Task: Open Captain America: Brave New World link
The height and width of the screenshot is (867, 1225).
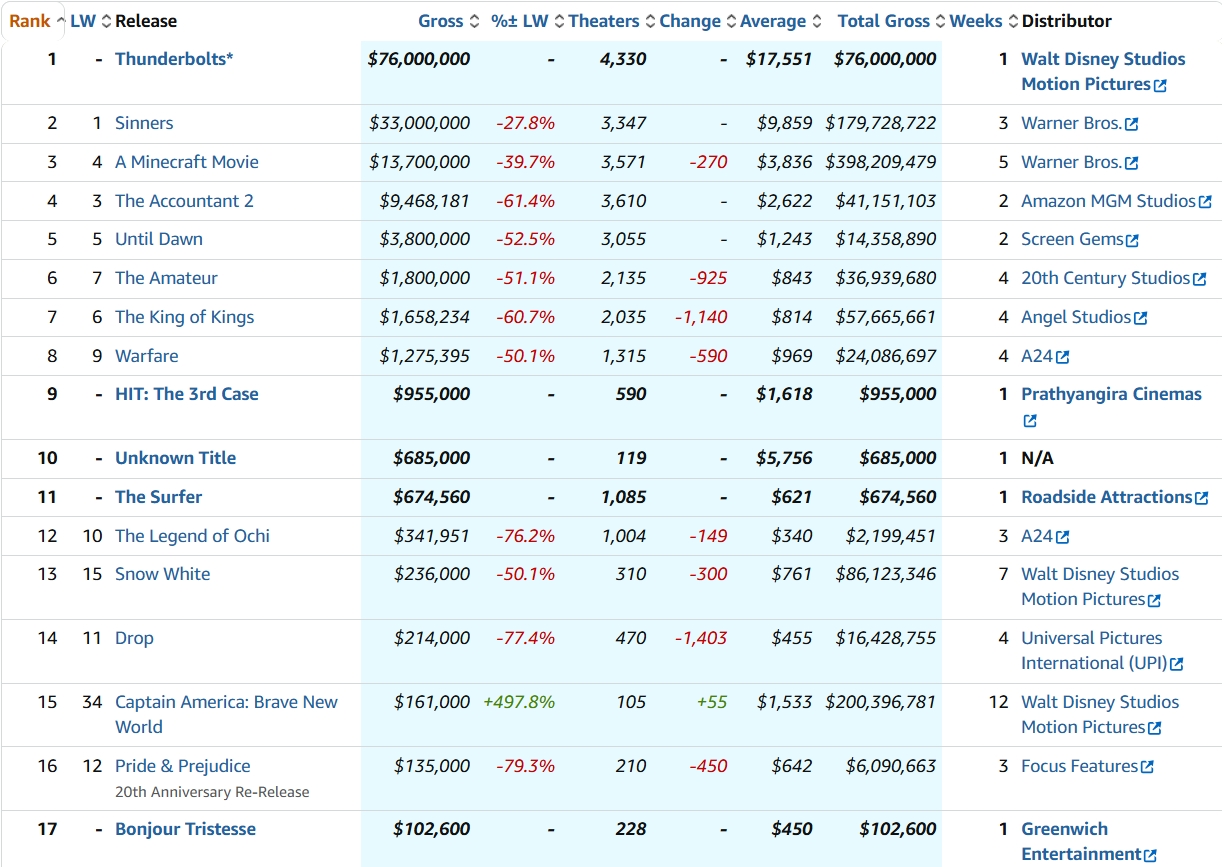Action: coord(227,714)
